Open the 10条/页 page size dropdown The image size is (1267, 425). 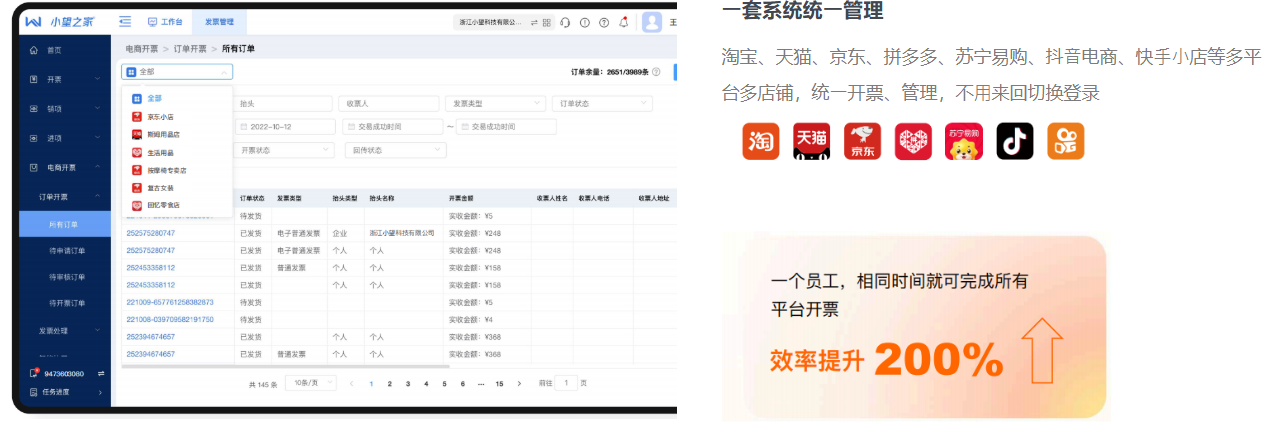[x=311, y=383]
